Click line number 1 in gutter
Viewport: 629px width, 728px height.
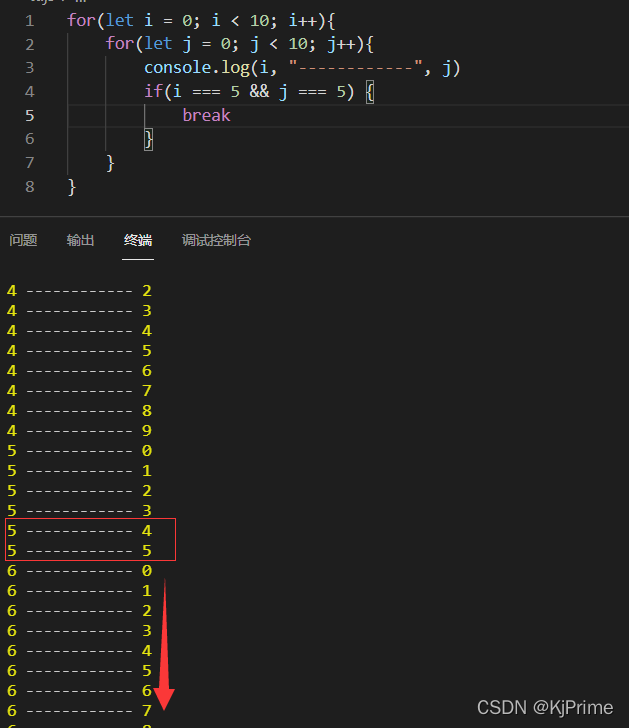point(30,21)
